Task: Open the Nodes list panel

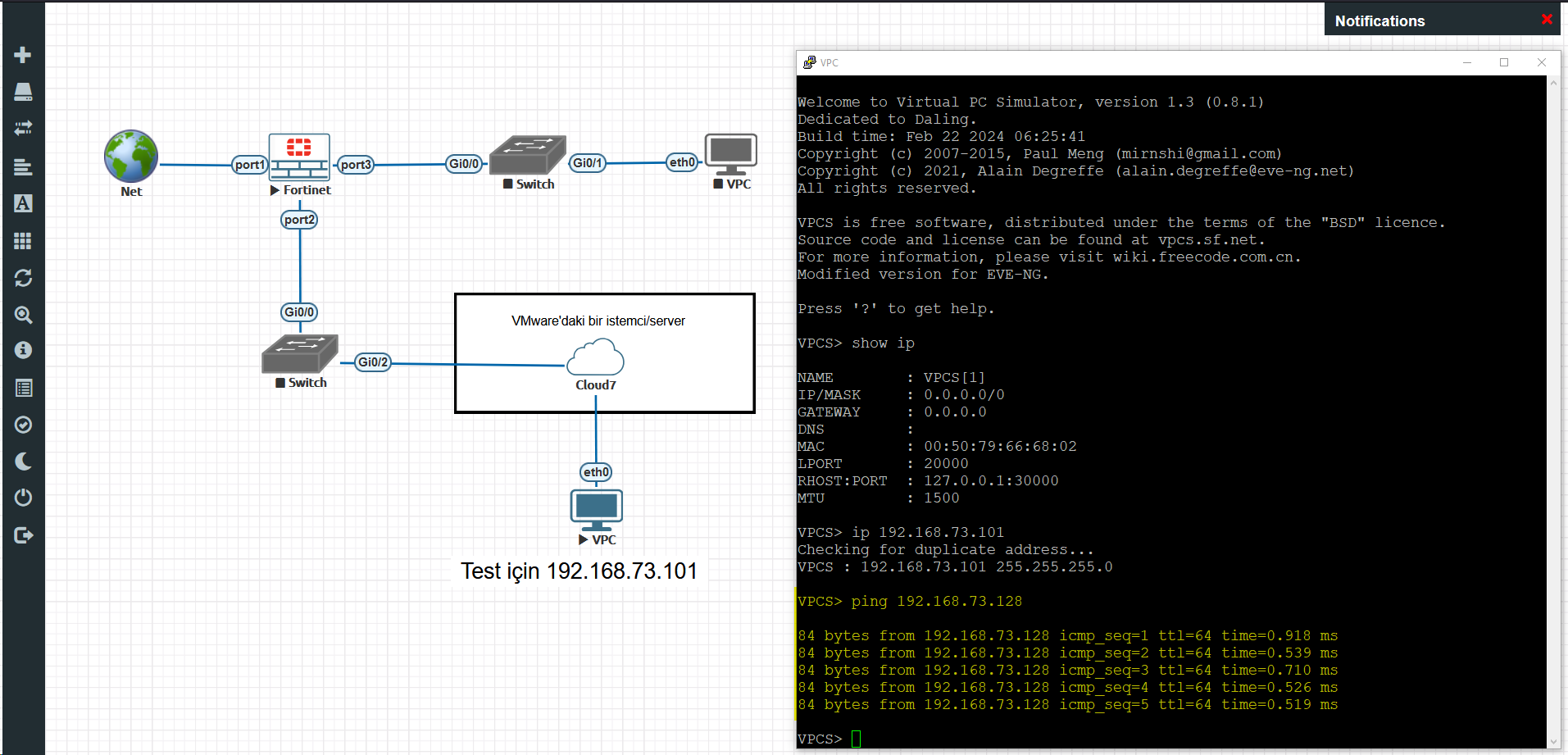Action: coord(22,92)
